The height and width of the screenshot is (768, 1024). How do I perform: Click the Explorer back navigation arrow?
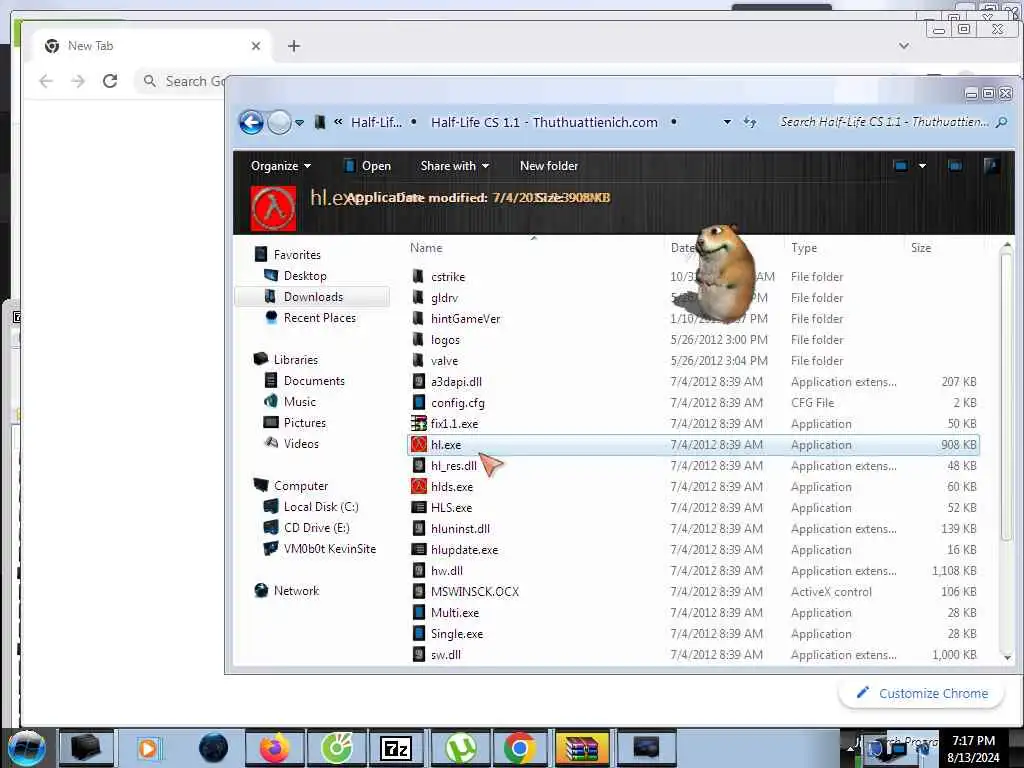(251, 122)
